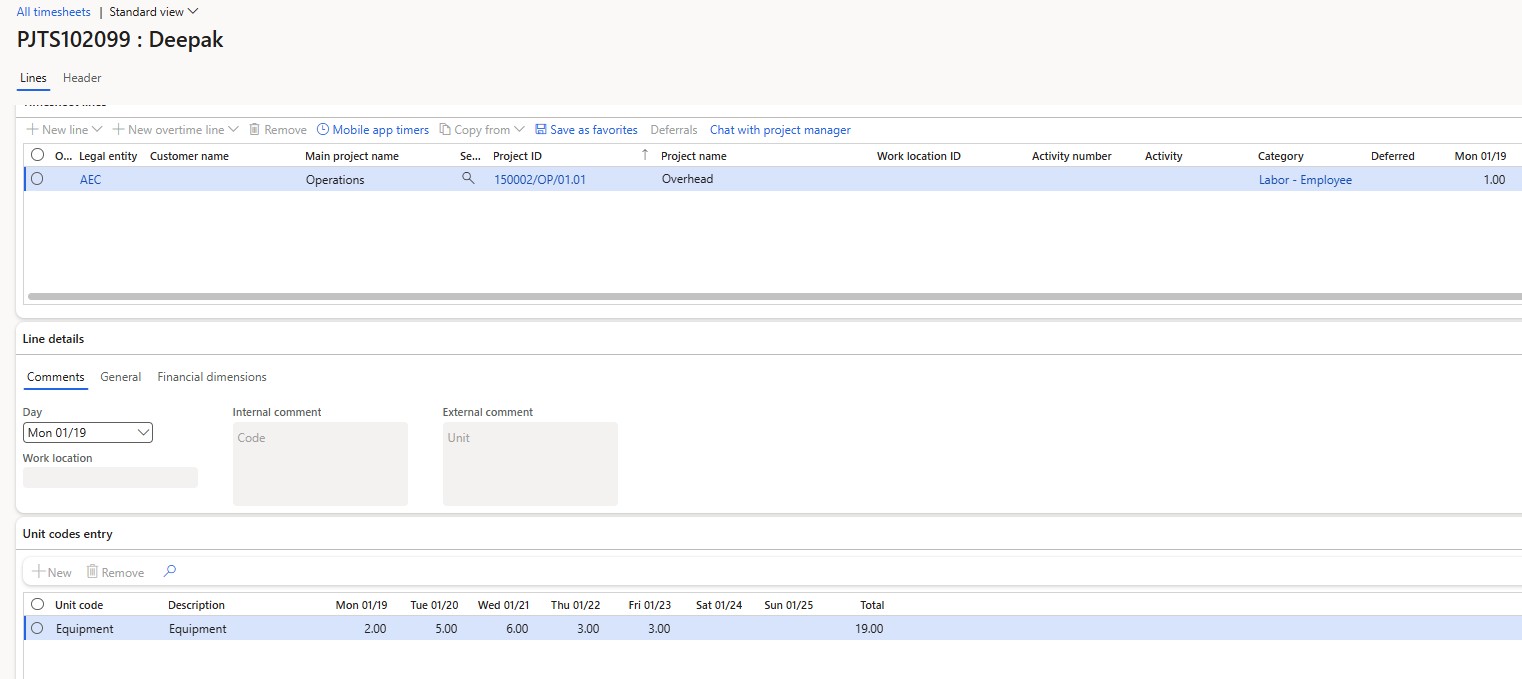Viewport: 1522px width, 679px height.
Task: Click the search icon in Unit codes toolbar
Action: (170, 572)
